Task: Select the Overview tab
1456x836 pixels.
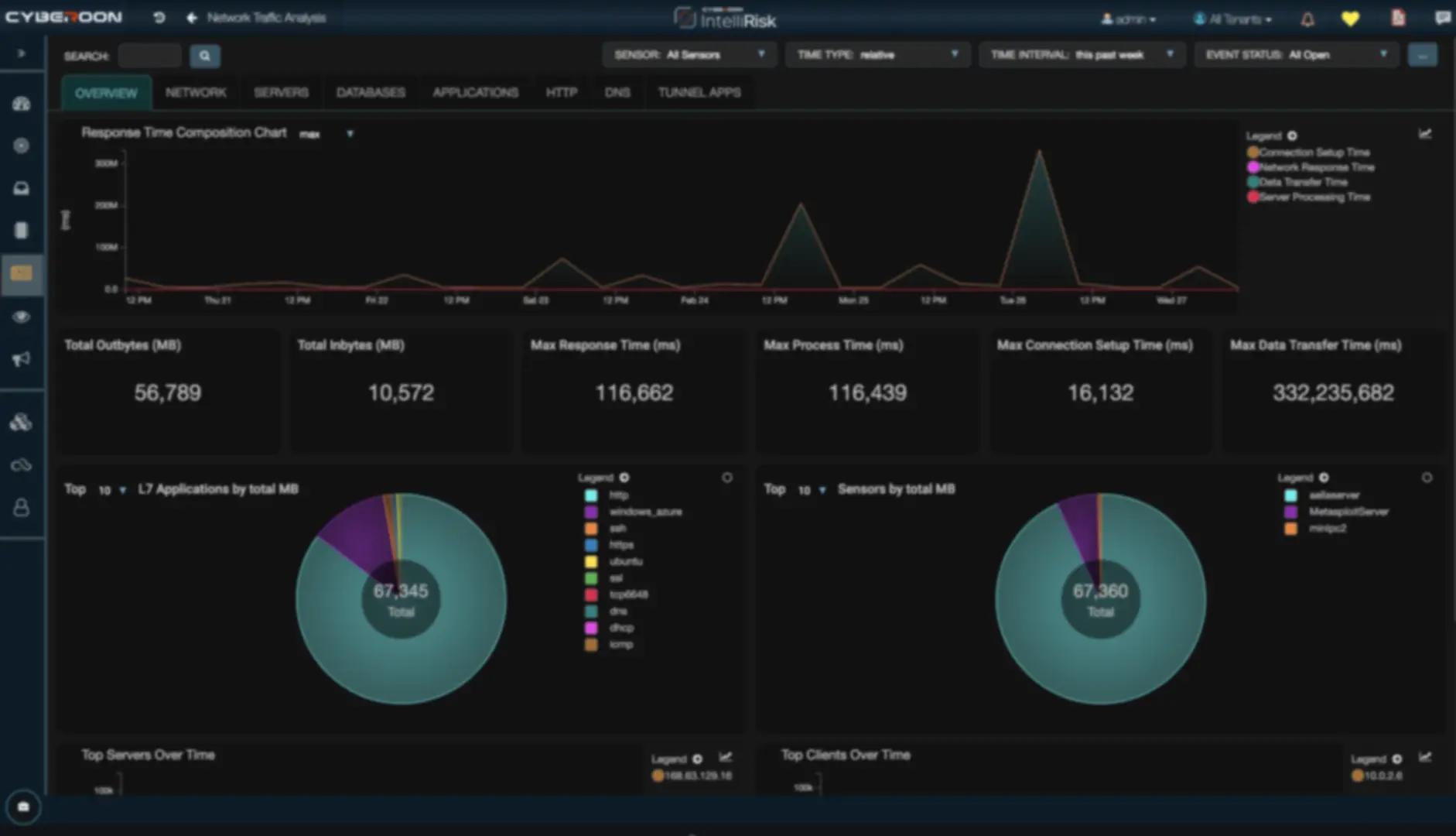Action: pyautogui.click(x=106, y=93)
